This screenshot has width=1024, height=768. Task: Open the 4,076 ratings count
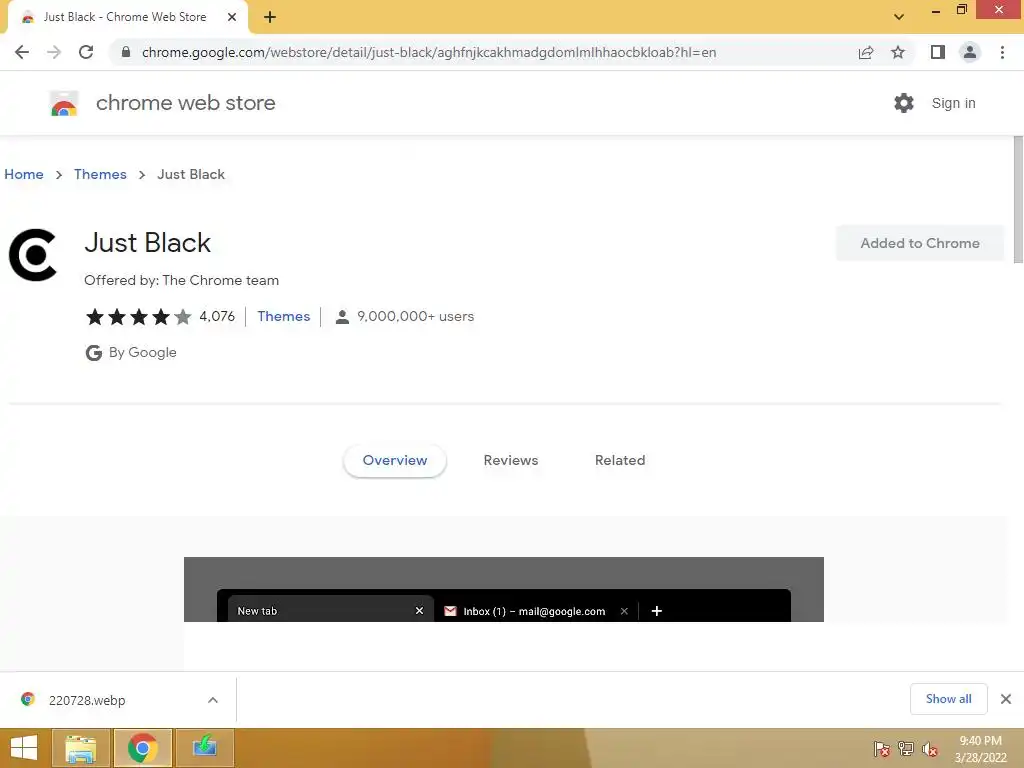pos(217,316)
